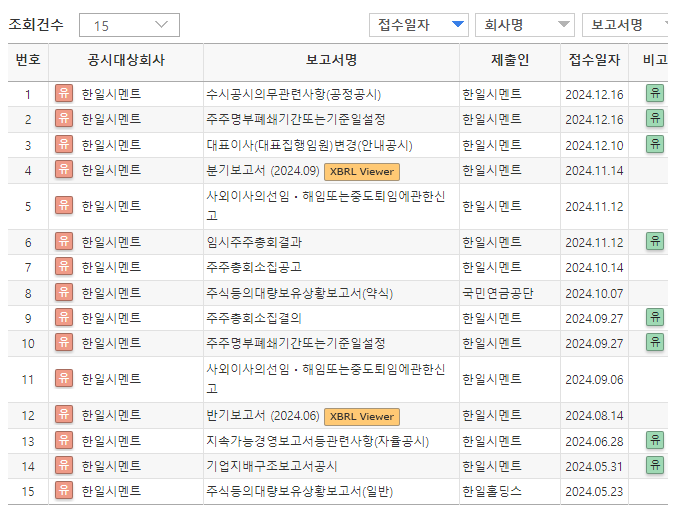Click the red 유 icon in row 13
Screen dimensions: 684x514
click(64, 441)
